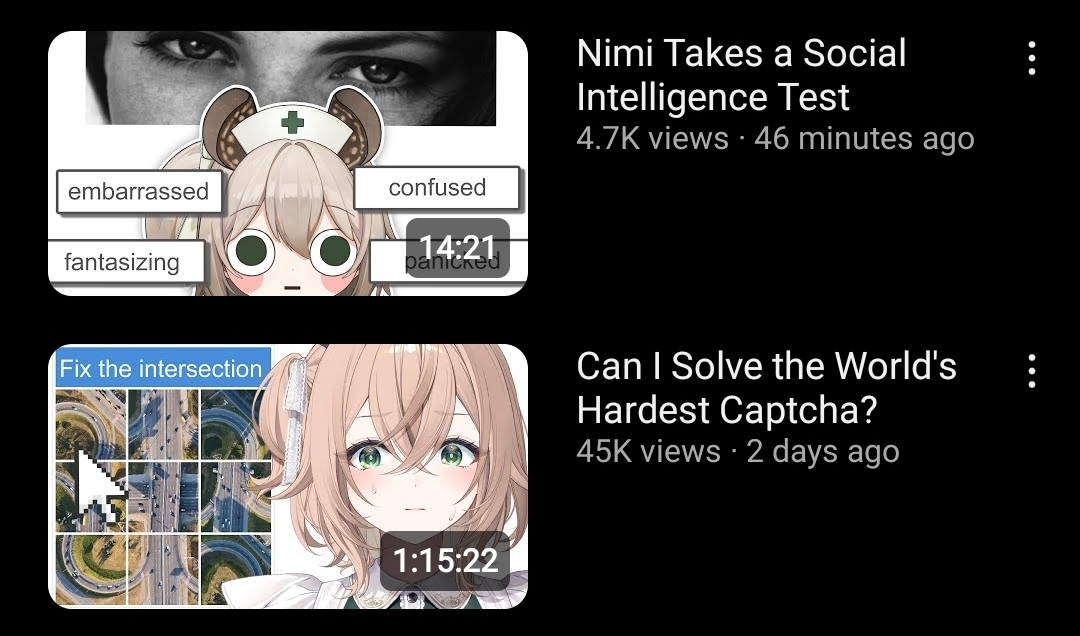1080x636 pixels.
Task: Click the 14:21 duration badge
Action: point(457,248)
